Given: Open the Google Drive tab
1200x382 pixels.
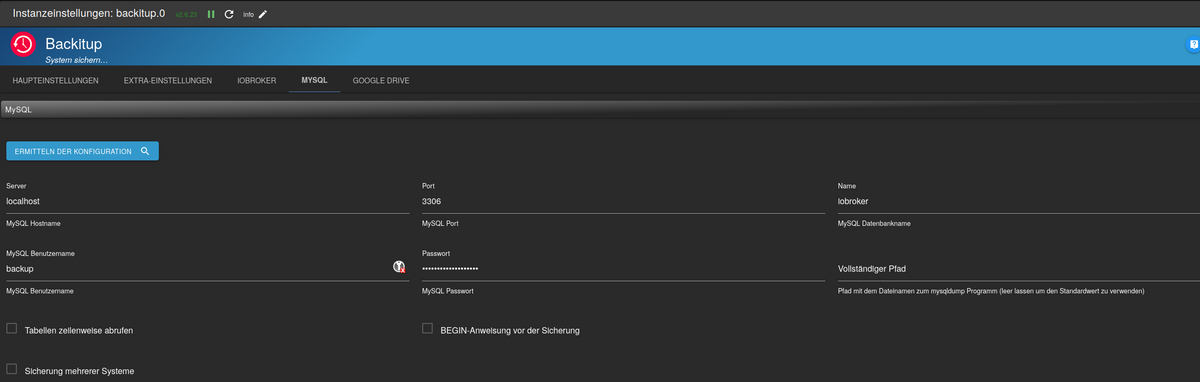Looking at the screenshot, I should tap(381, 80).
